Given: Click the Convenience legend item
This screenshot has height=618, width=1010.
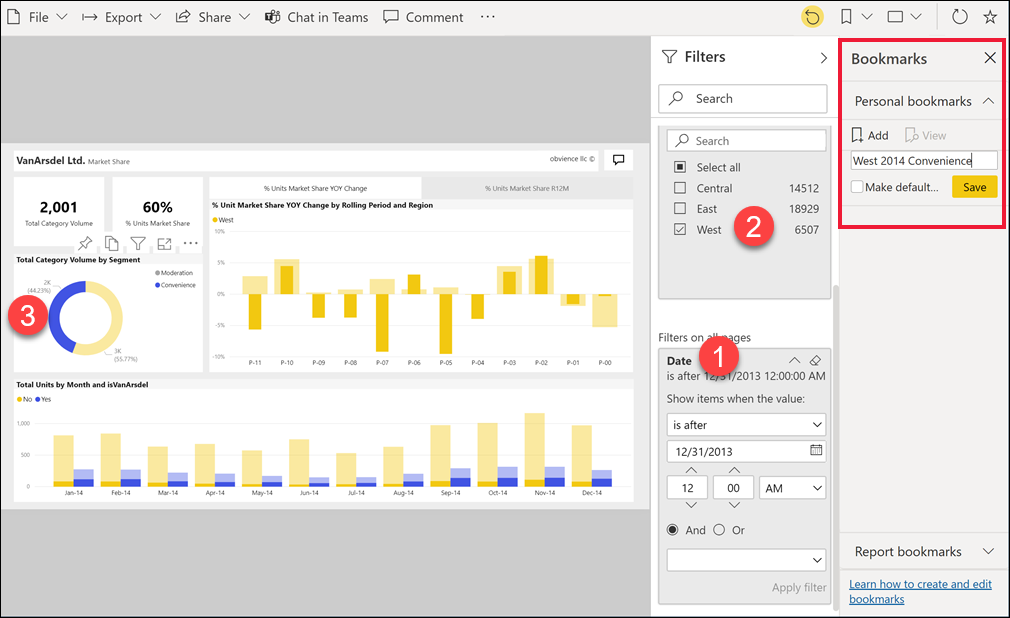Looking at the screenshot, I should (x=175, y=285).
